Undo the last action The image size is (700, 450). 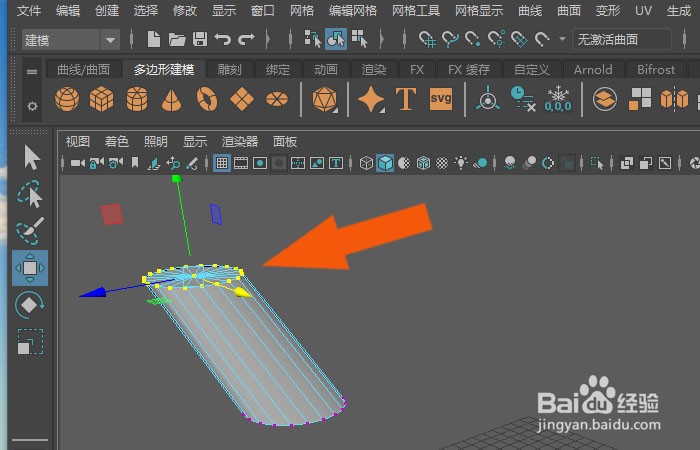pos(222,39)
